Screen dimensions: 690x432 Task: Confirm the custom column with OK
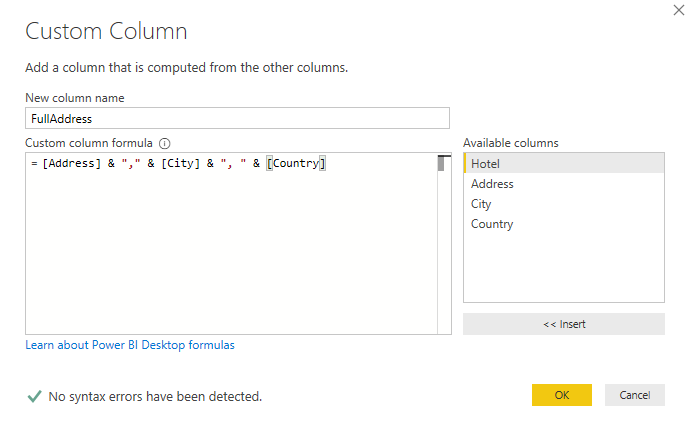pyautogui.click(x=562, y=395)
